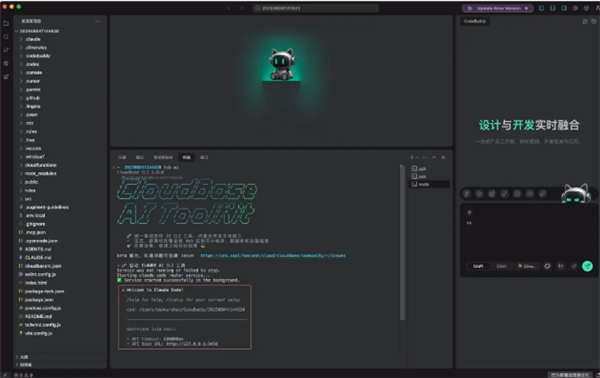Open the index.html file
This screenshot has width=600, height=378.
59,283
